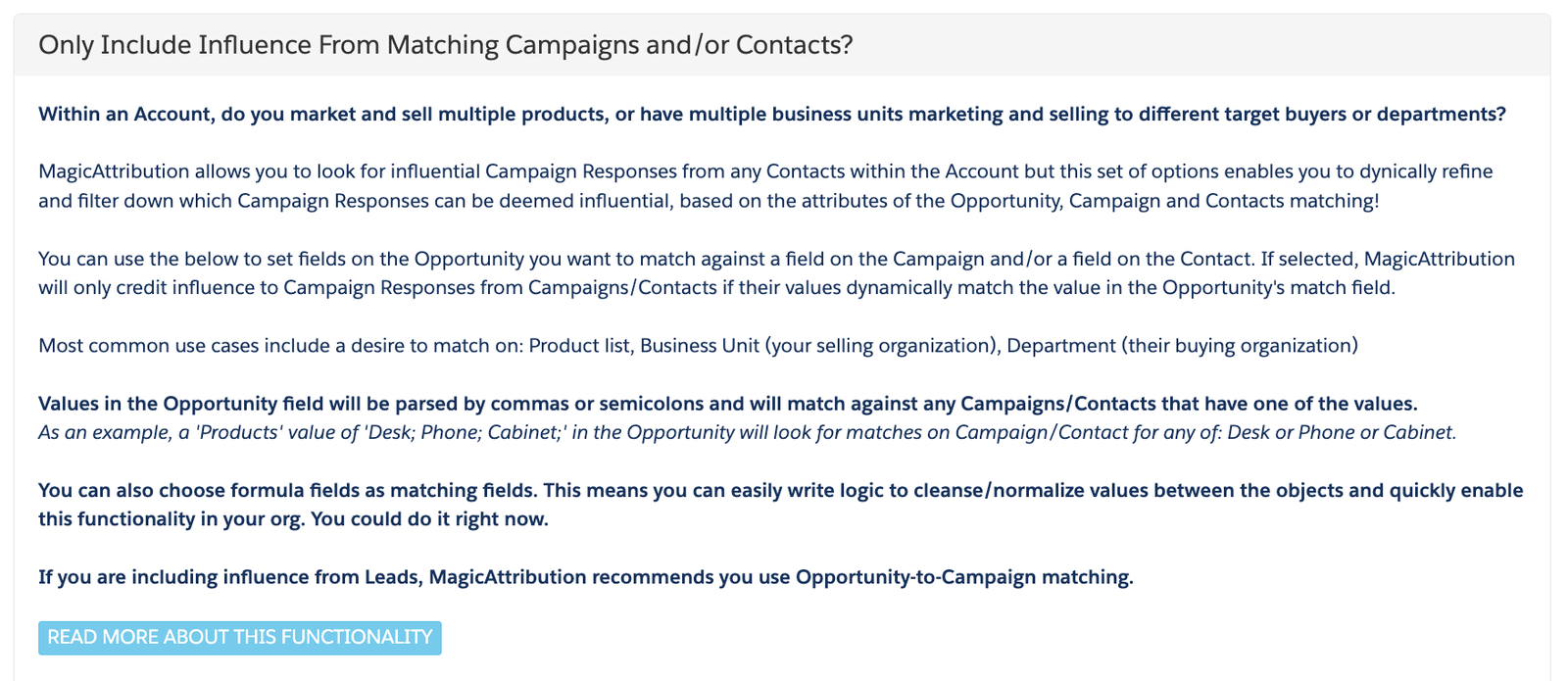Select the 'Most common use cases' line
Viewport: 1568px width, 681px height.
(698, 346)
